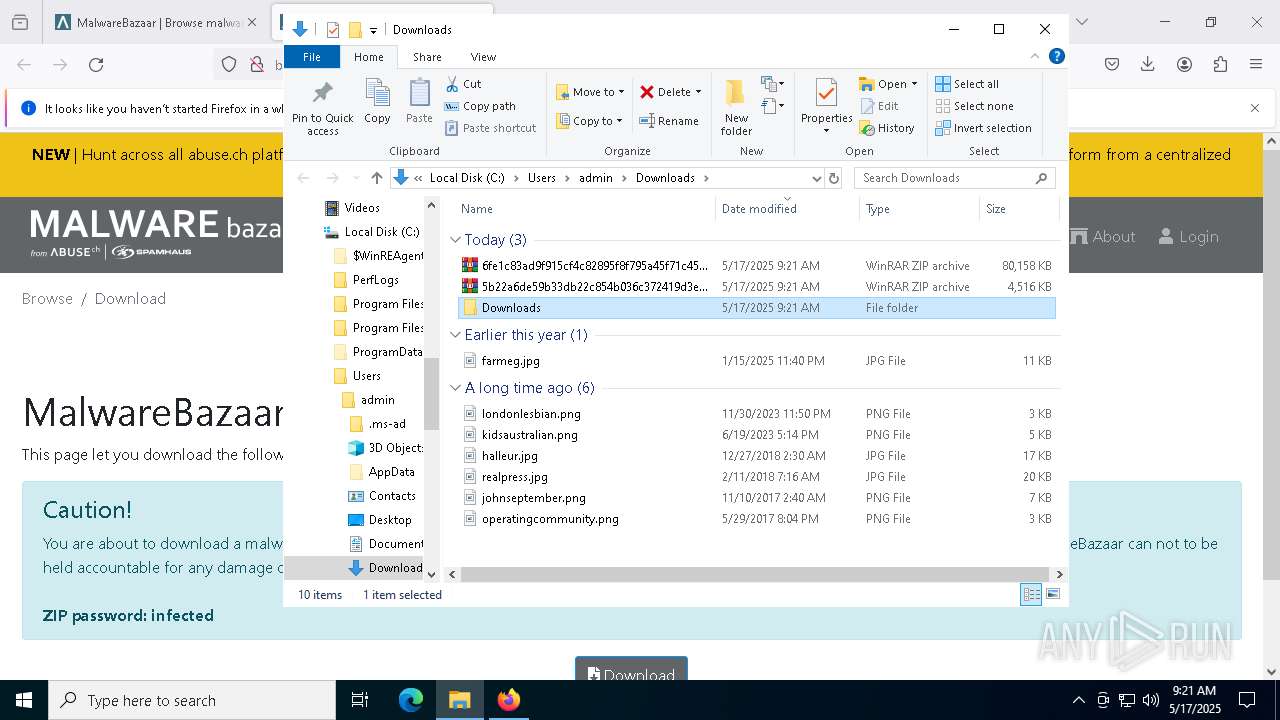Open Properties from the ribbon

(826, 106)
